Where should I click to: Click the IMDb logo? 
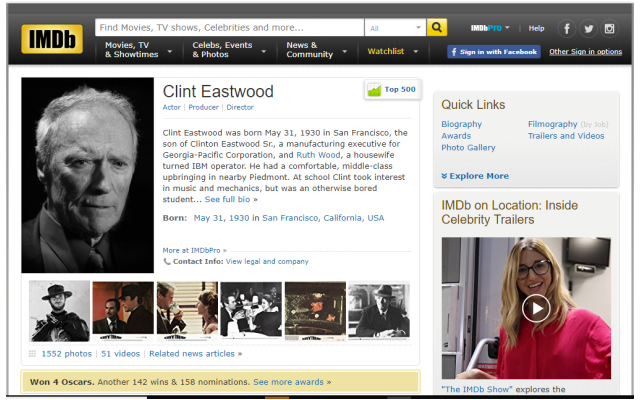[52, 39]
